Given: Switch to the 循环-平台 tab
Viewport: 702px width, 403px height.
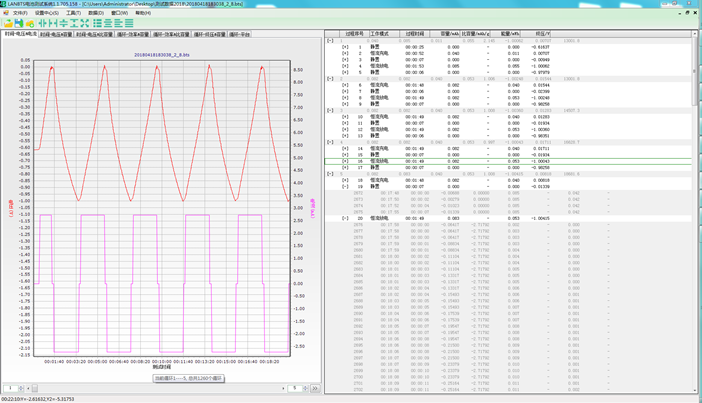Looking at the screenshot, I should click(x=240, y=34).
